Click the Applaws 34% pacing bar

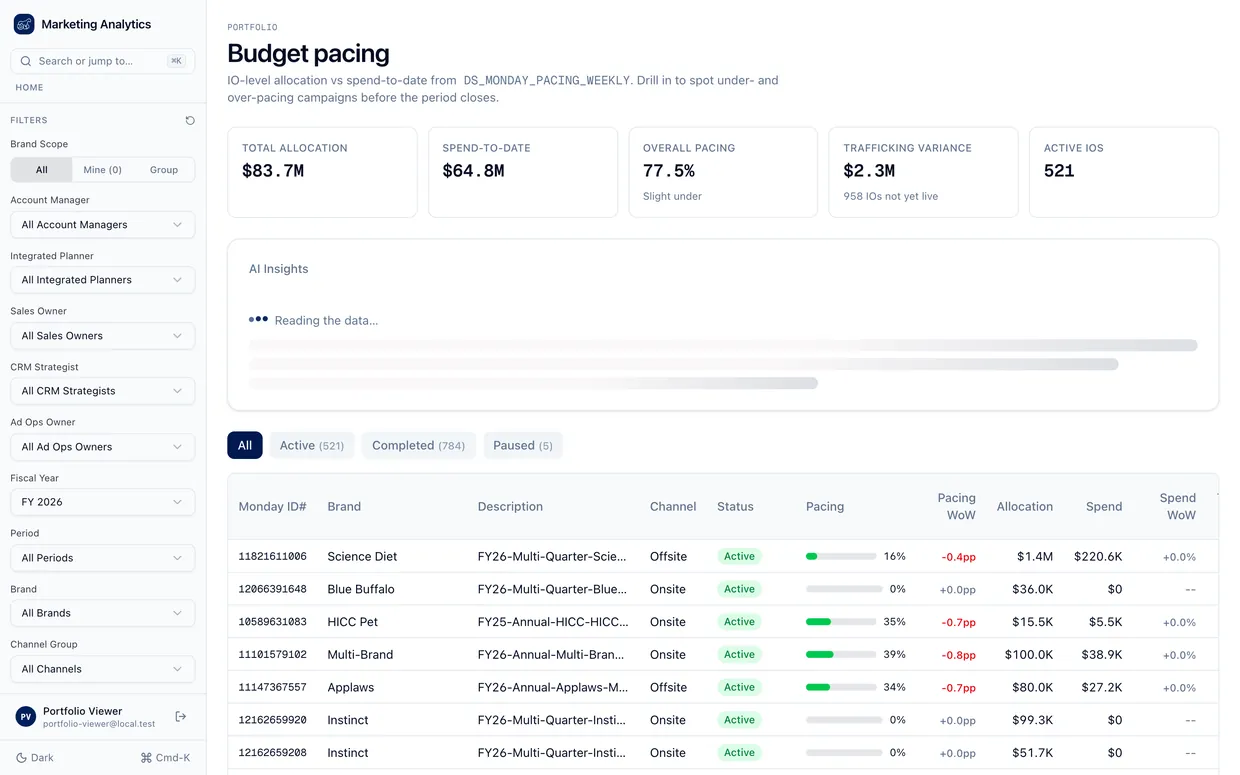point(841,687)
